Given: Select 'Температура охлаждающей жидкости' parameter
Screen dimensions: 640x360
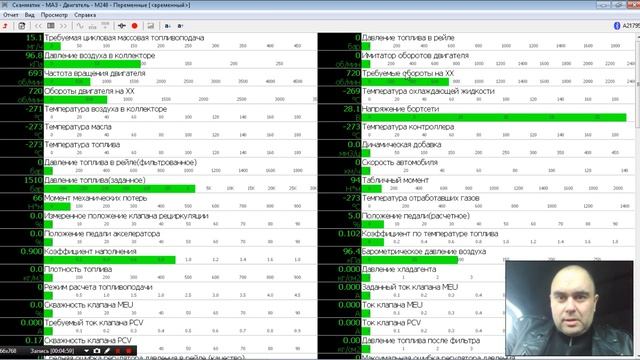Looking at the screenshot, I should pos(428,91).
